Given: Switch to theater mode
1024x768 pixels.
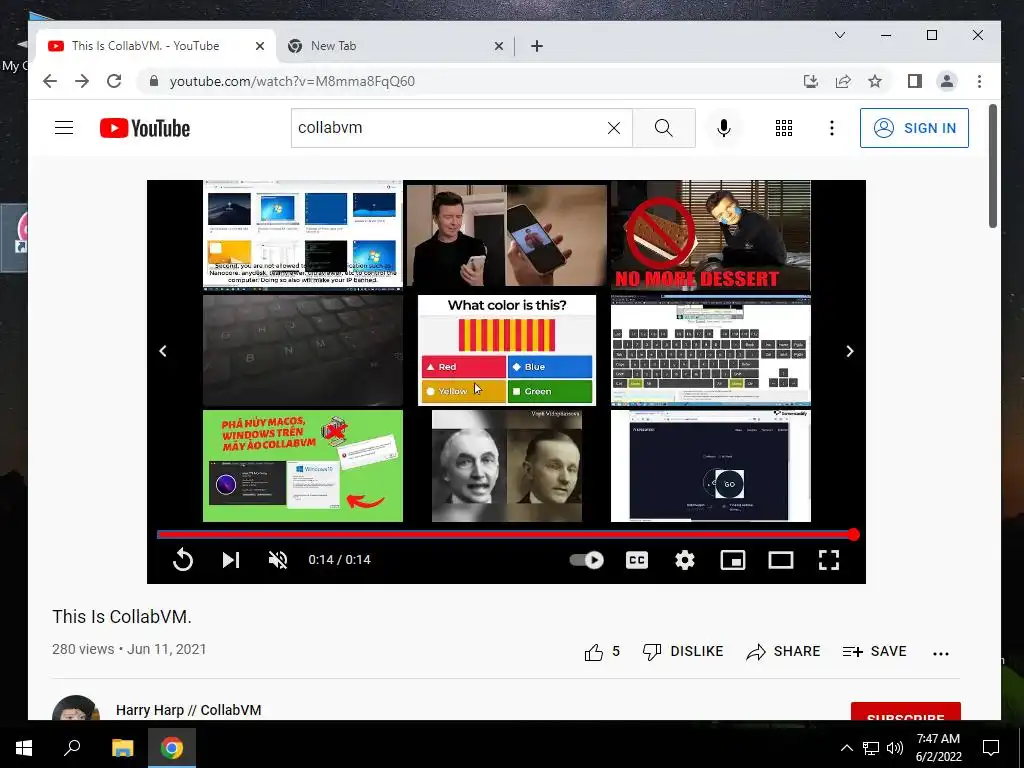Looking at the screenshot, I should (x=780, y=560).
